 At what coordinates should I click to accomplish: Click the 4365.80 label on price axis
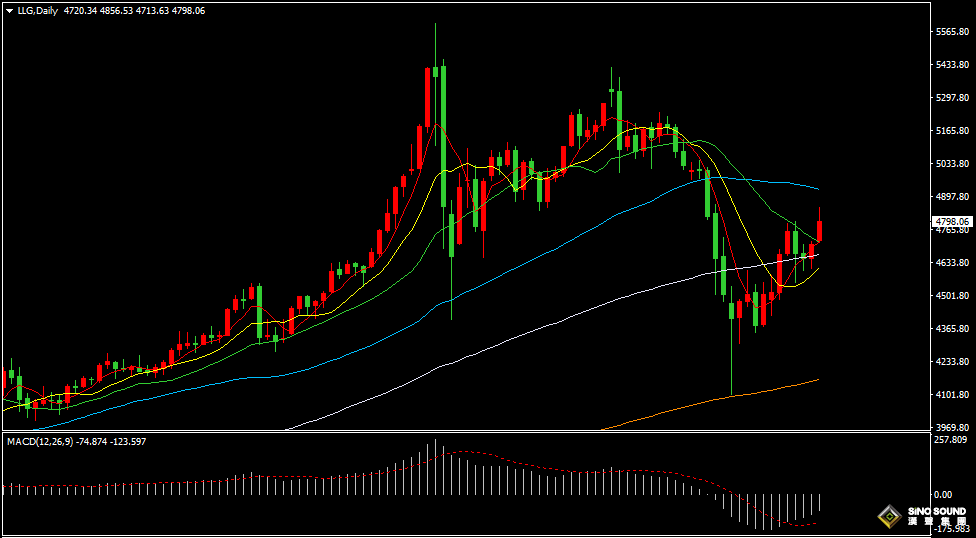click(x=951, y=328)
